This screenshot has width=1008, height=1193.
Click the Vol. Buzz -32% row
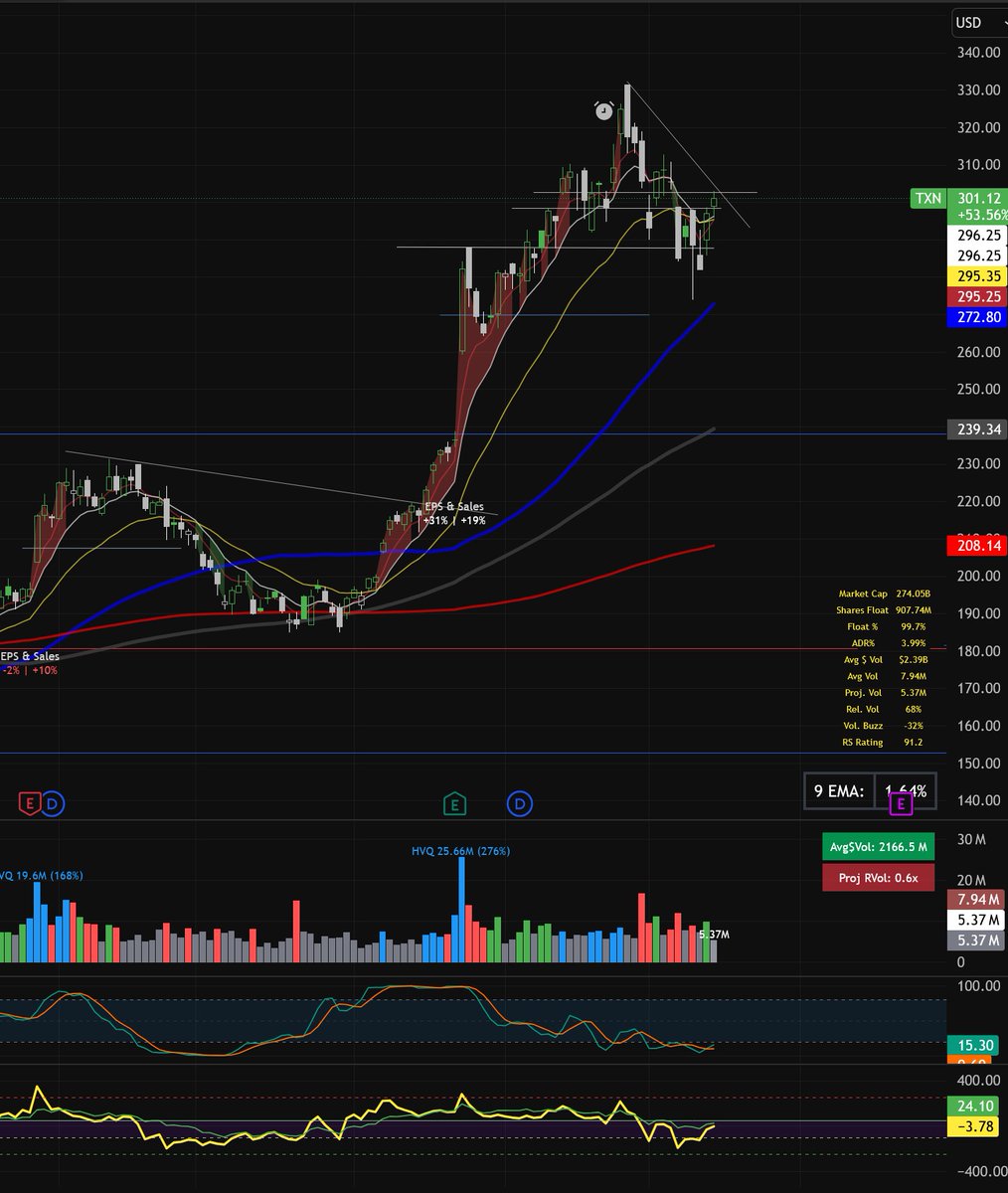pyautogui.click(x=882, y=726)
